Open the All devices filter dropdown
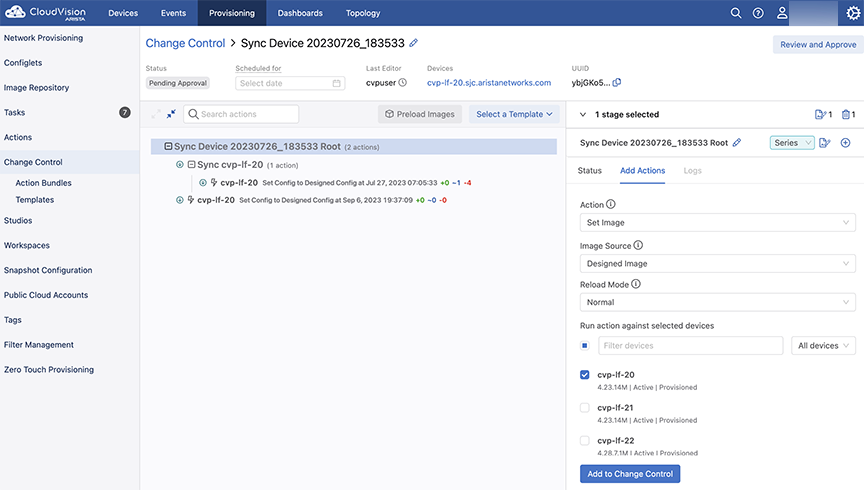The height and width of the screenshot is (490, 864). pos(823,346)
